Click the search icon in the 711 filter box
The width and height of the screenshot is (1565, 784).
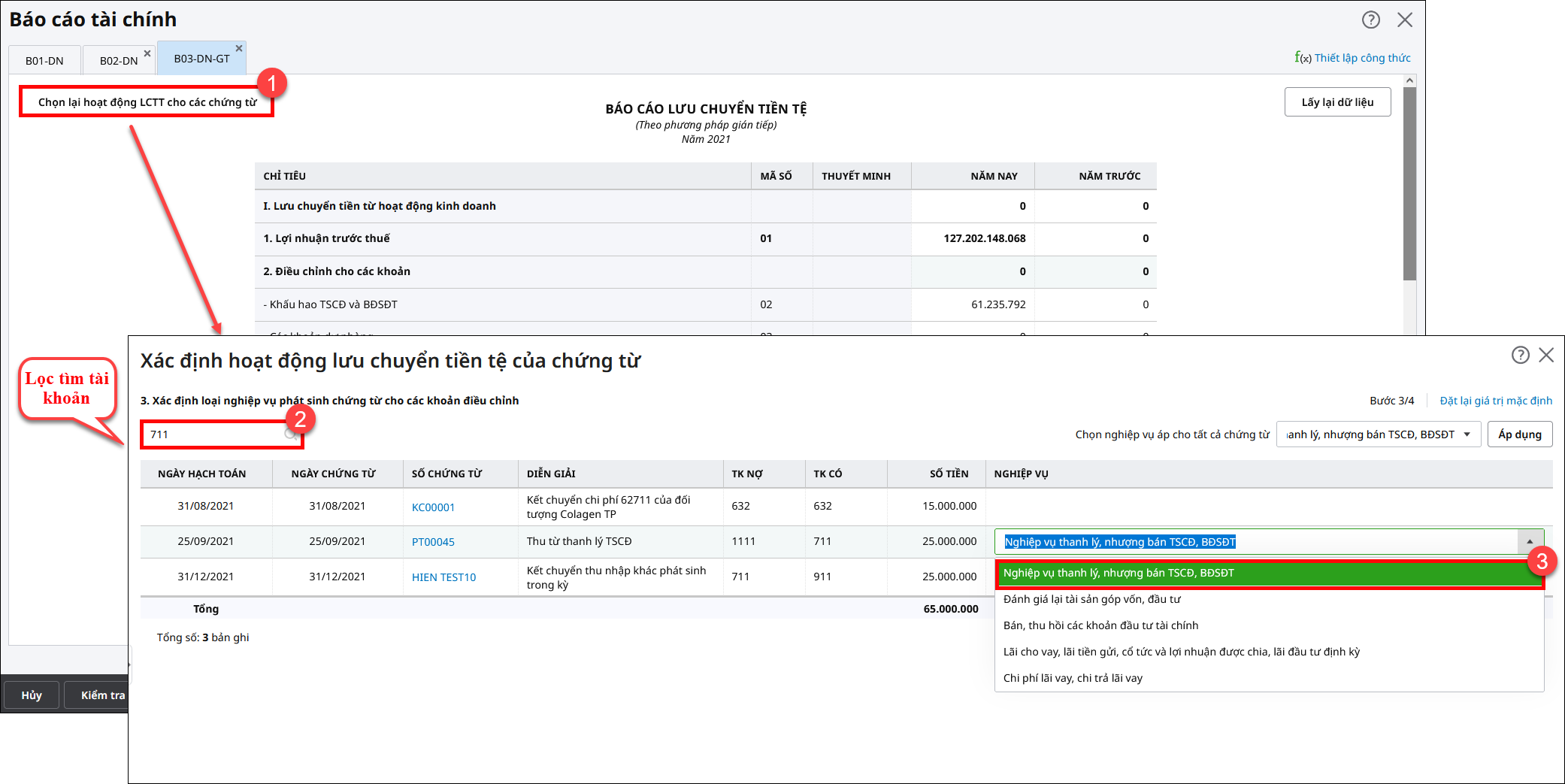tap(289, 434)
